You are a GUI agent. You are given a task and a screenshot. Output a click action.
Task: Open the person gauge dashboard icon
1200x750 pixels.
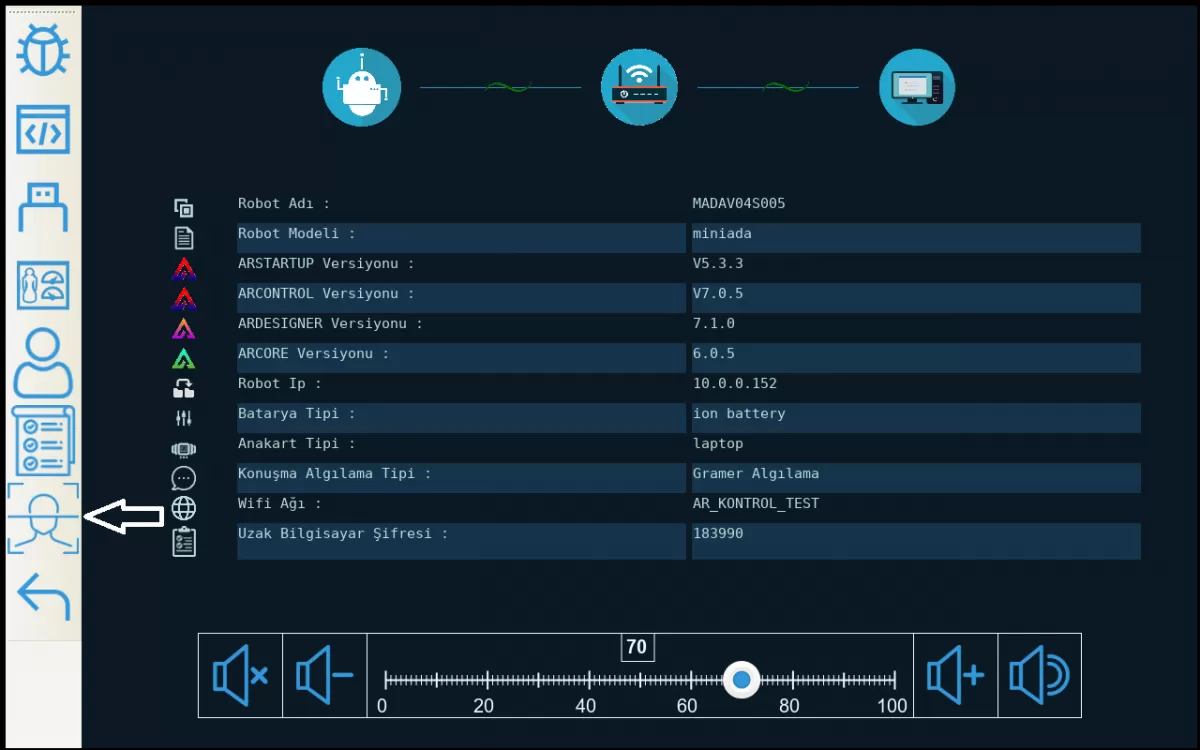coord(43,285)
